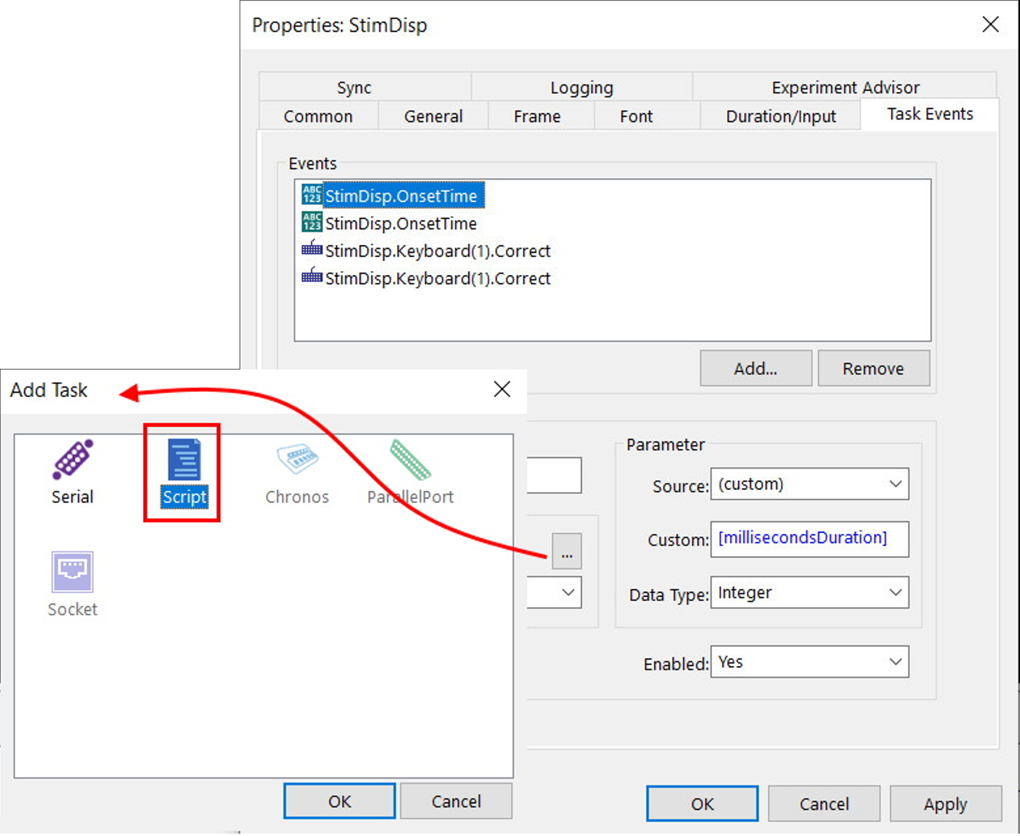
Task: Select last StimDisp.Keyboard(1).Correct event
Action: click(437, 279)
